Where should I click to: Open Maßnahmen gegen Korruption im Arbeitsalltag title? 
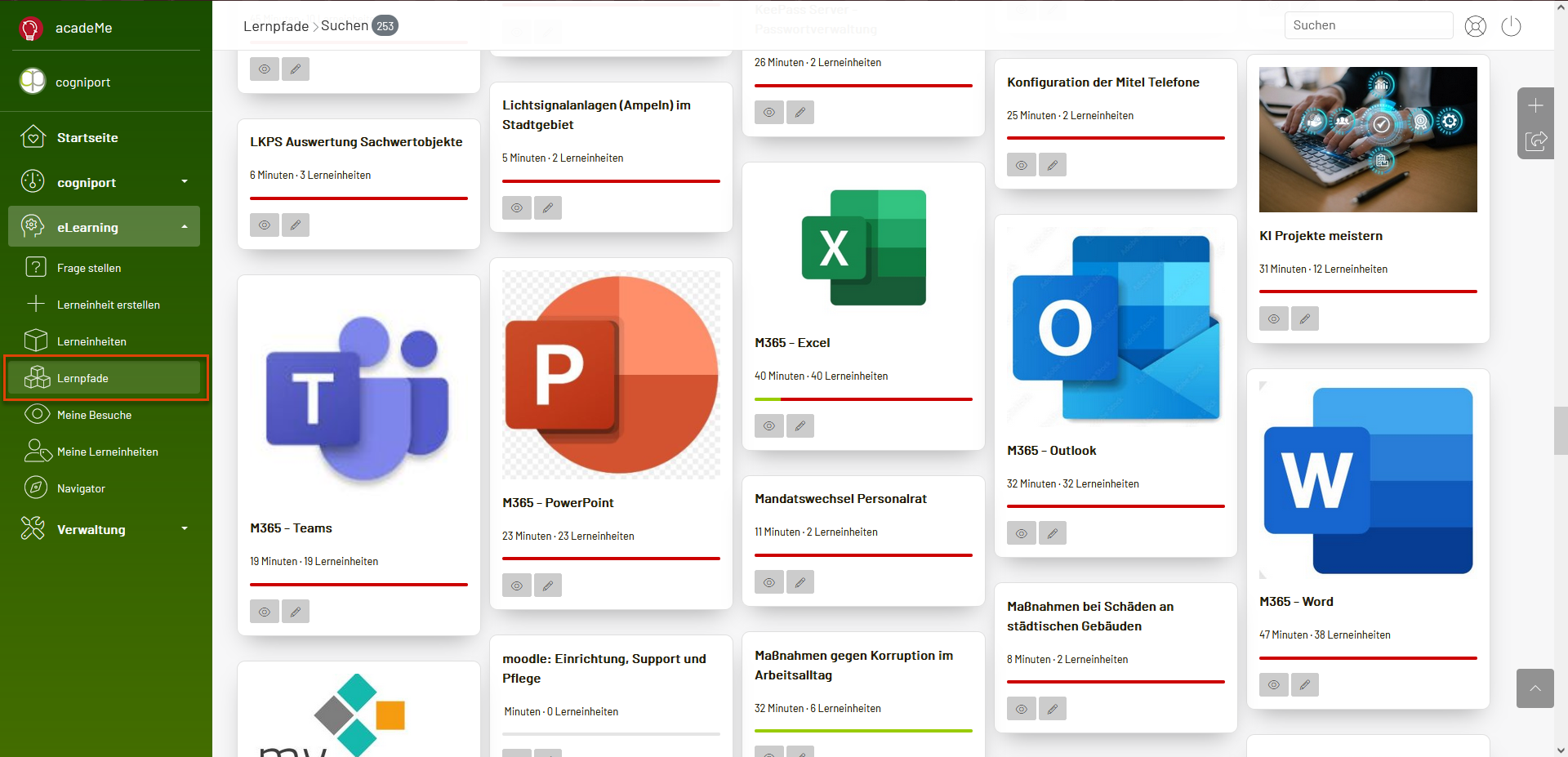pos(853,666)
